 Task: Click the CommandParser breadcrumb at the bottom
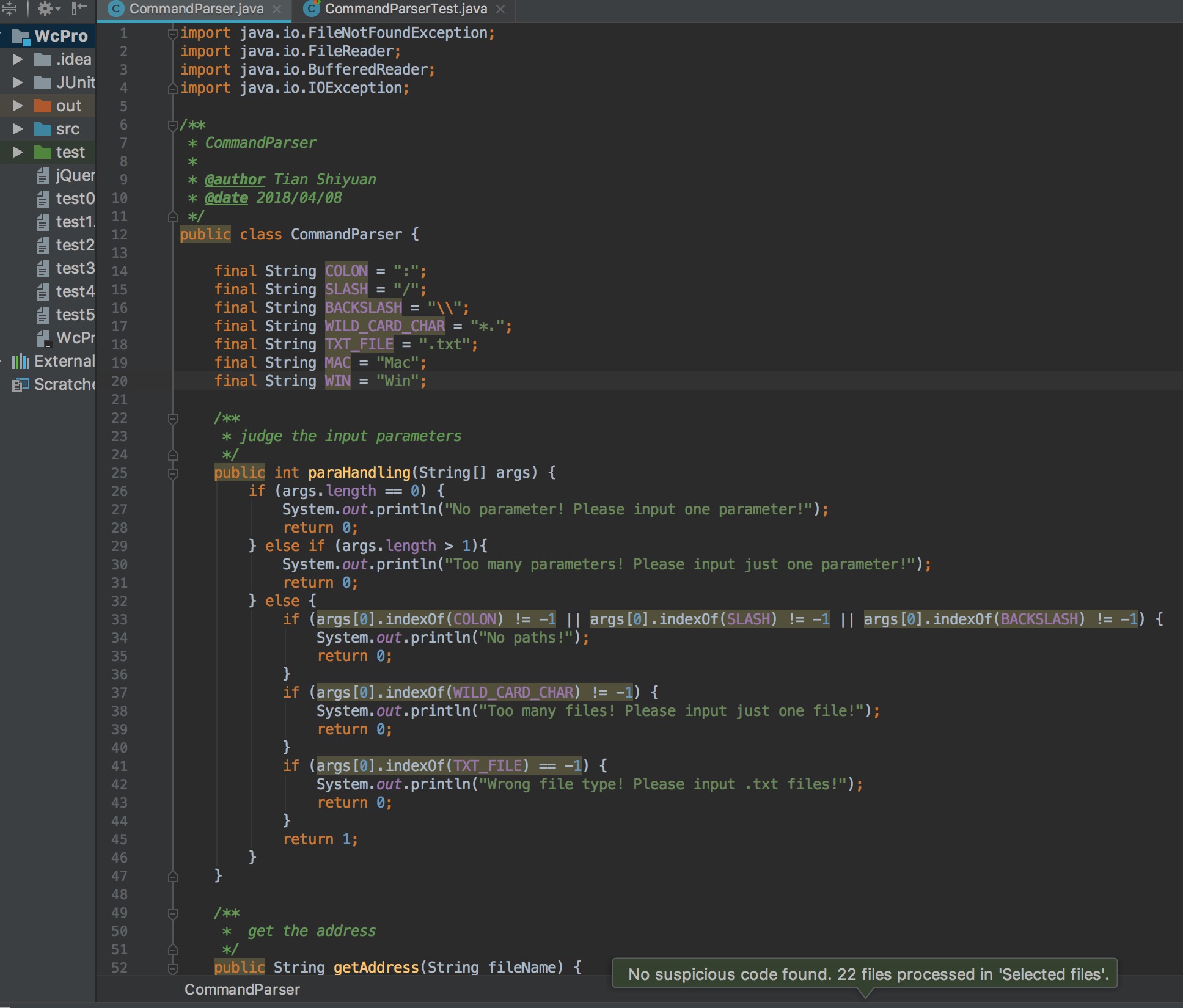pyautogui.click(x=242, y=989)
